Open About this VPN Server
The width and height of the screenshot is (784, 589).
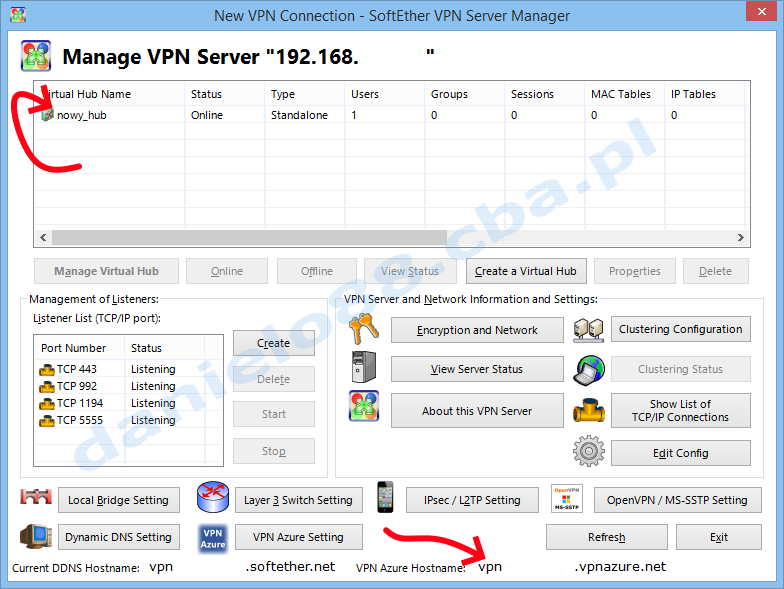click(x=477, y=410)
